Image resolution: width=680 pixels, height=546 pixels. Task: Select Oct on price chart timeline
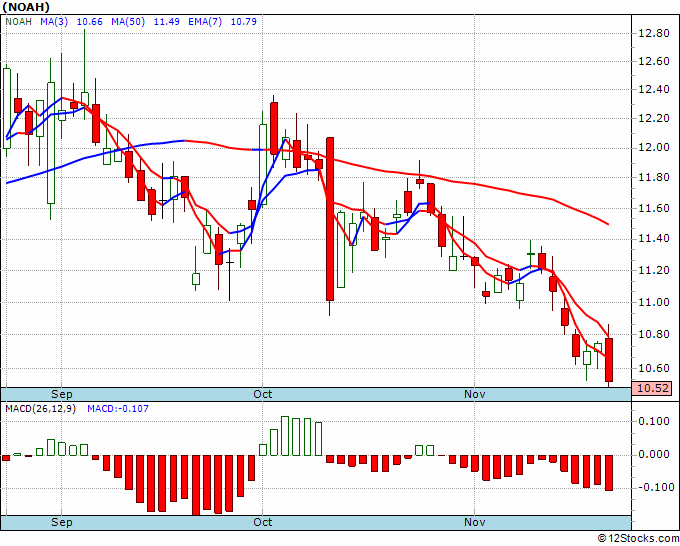click(x=263, y=394)
